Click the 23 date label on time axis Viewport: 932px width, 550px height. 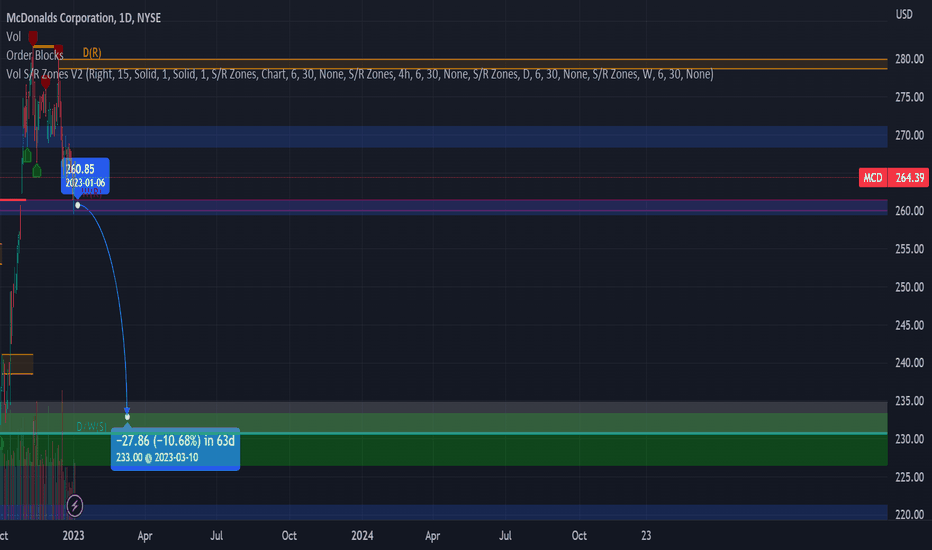click(646, 535)
